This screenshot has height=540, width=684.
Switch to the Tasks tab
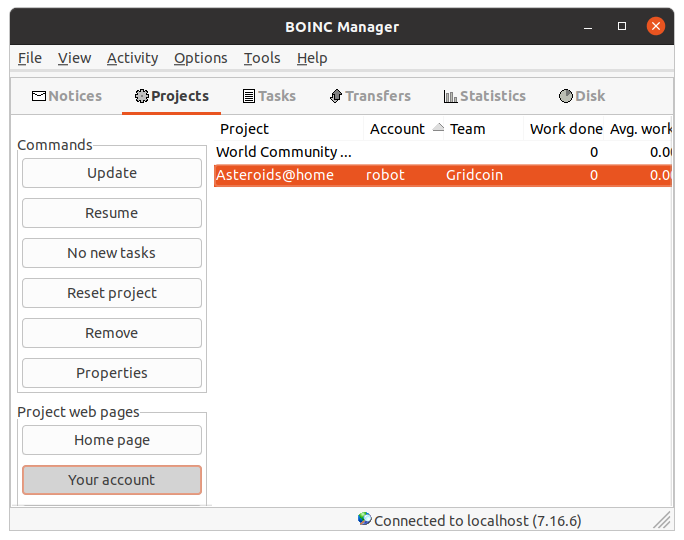point(269,96)
